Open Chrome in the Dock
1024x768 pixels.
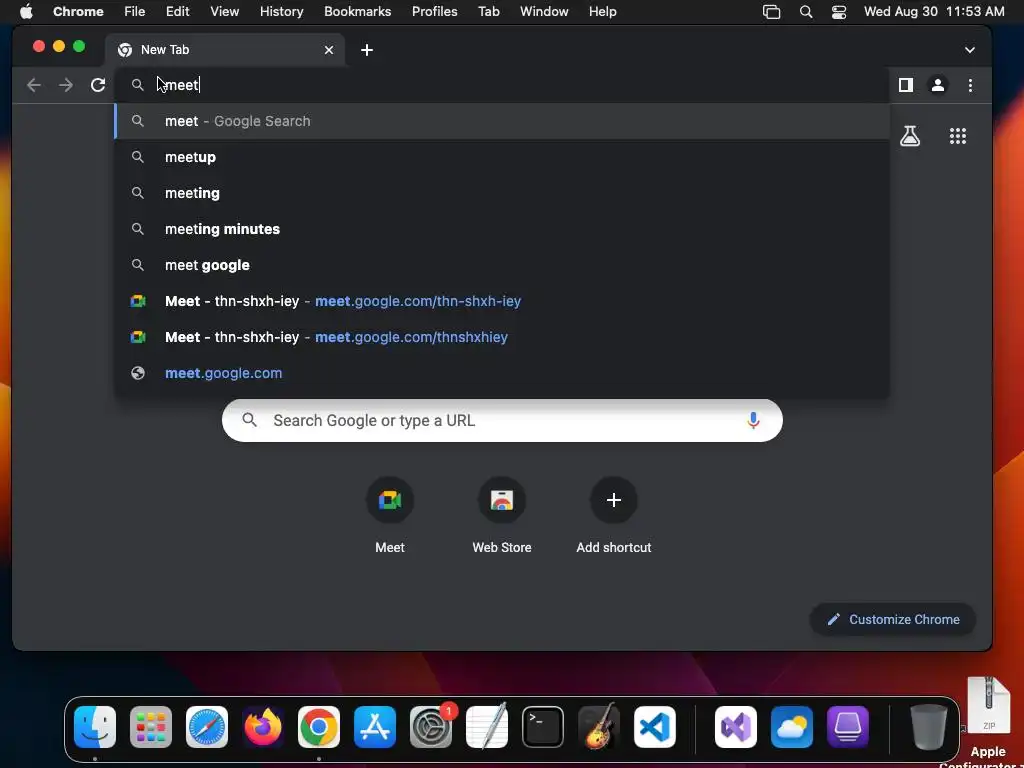(x=319, y=726)
